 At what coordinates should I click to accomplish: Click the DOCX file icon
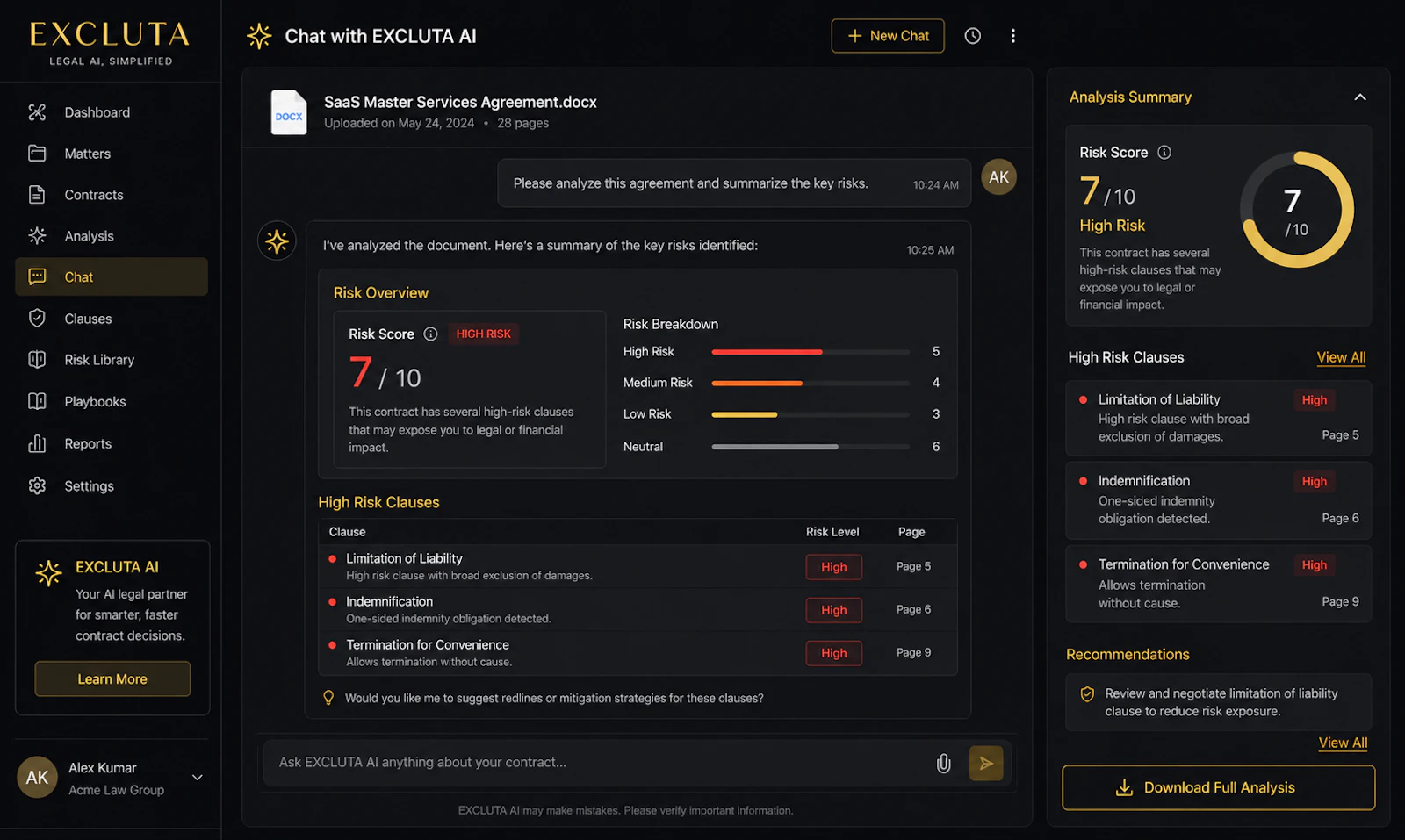(x=289, y=112)
